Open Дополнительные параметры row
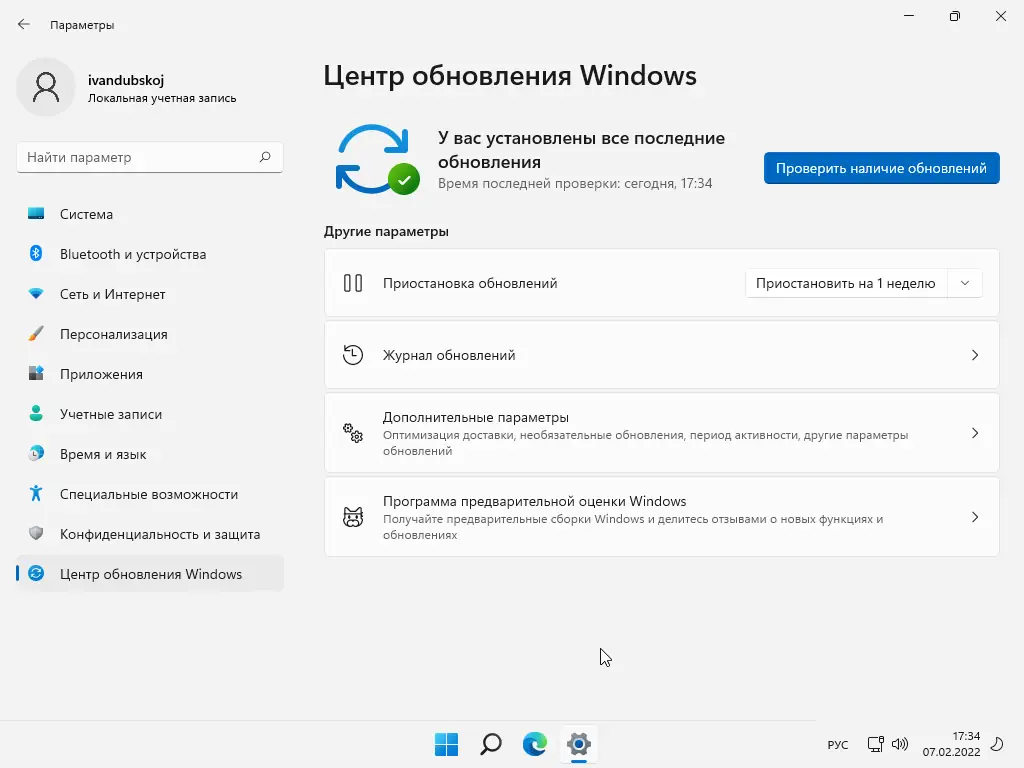1024x768 pixels. click(x=662, y=433)
